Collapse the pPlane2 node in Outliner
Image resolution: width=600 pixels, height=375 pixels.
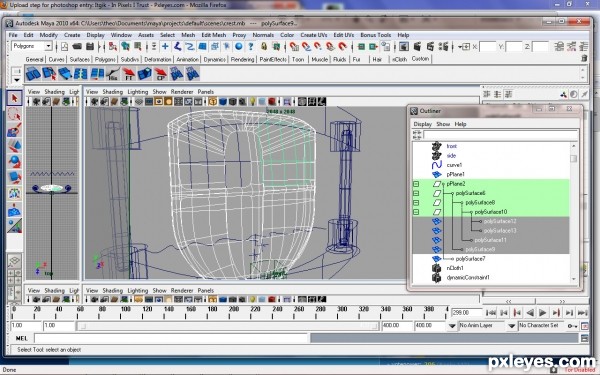tap(416, 184)
